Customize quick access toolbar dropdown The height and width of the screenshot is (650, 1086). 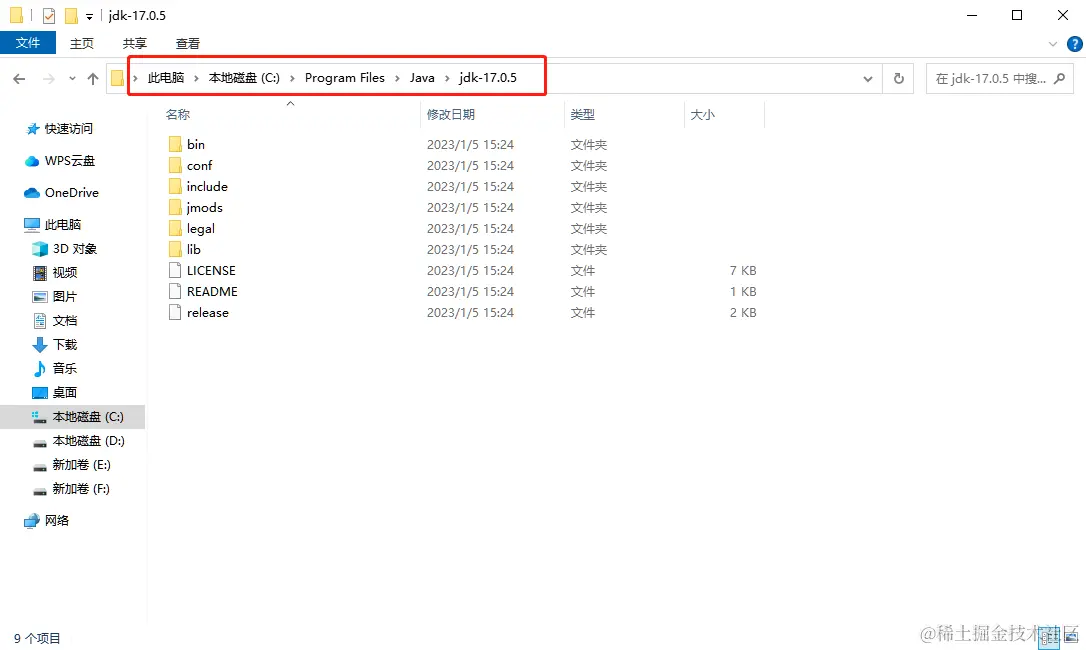89,17
